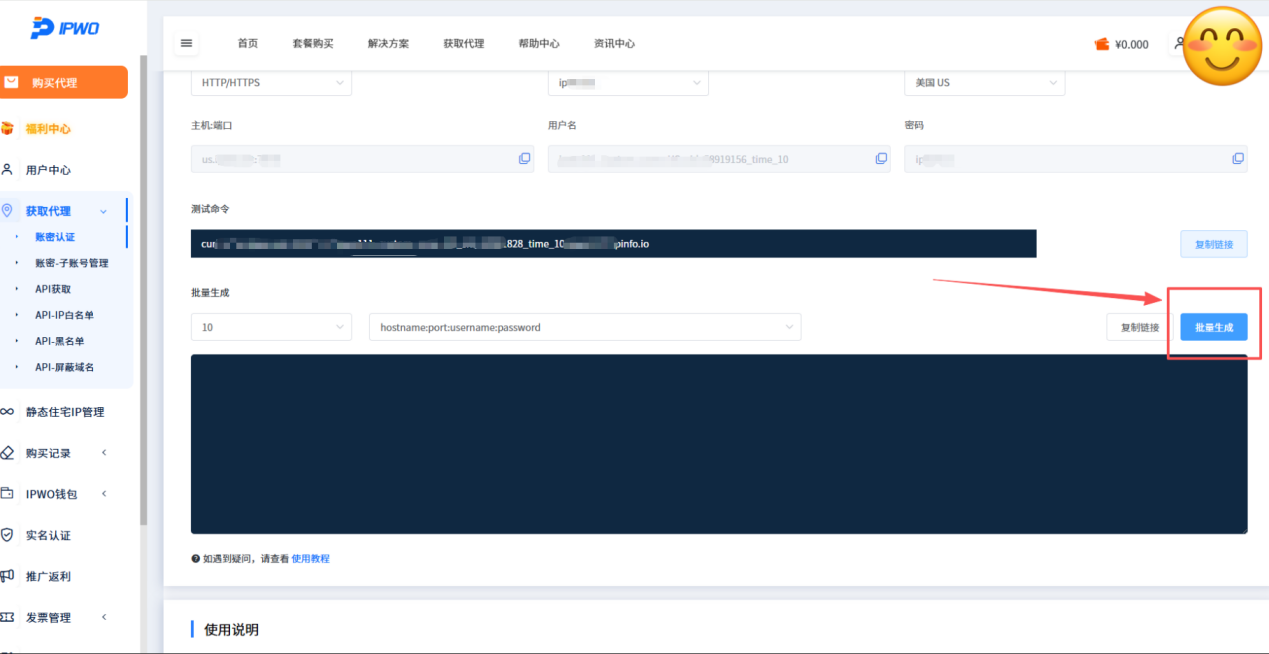Click the 密码 input field
The image size is (1269, 654).
coord(1076,159)
